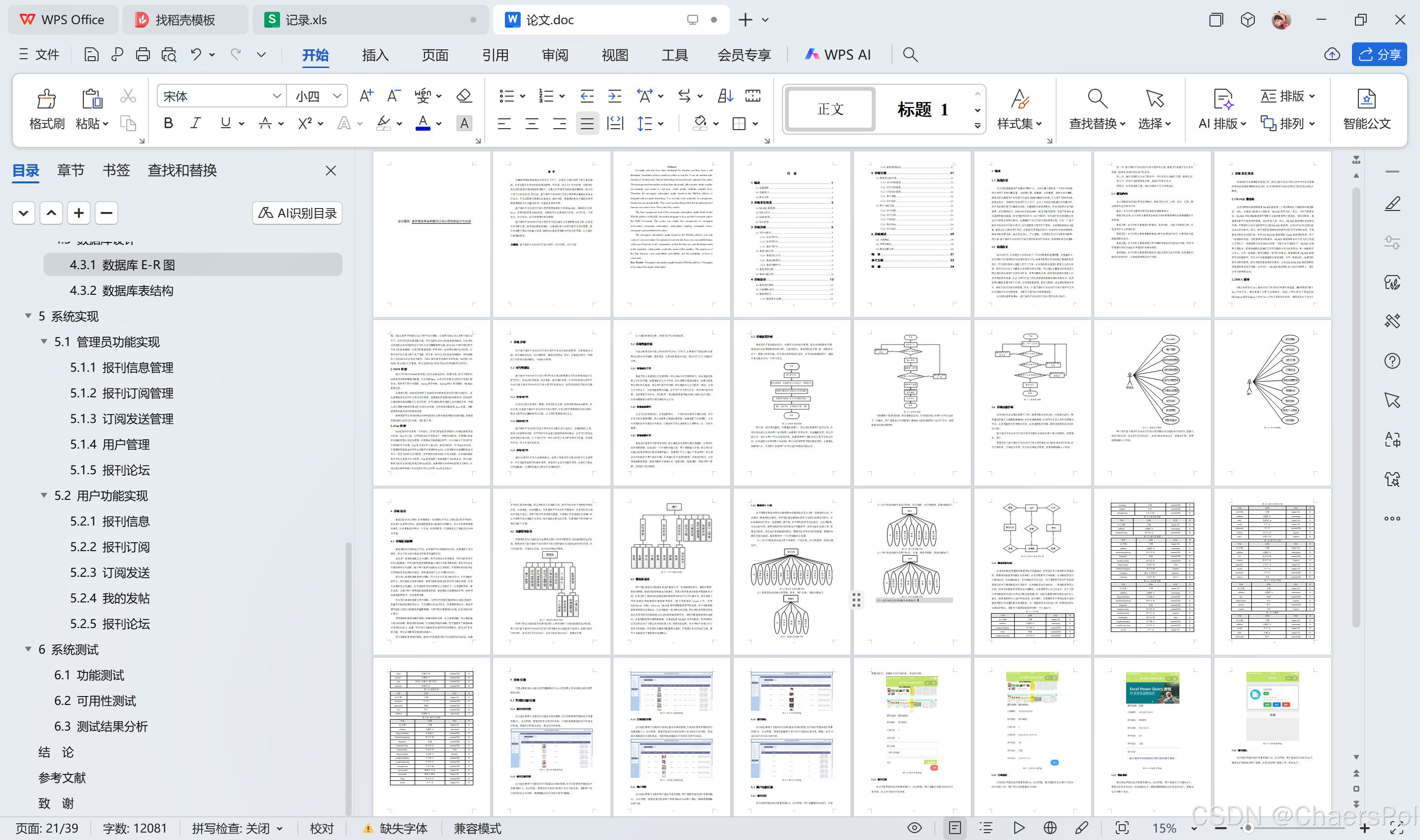The image size is (1420, 840).
Task: Click the Decrease font size icon
Action: click(393, 96)
